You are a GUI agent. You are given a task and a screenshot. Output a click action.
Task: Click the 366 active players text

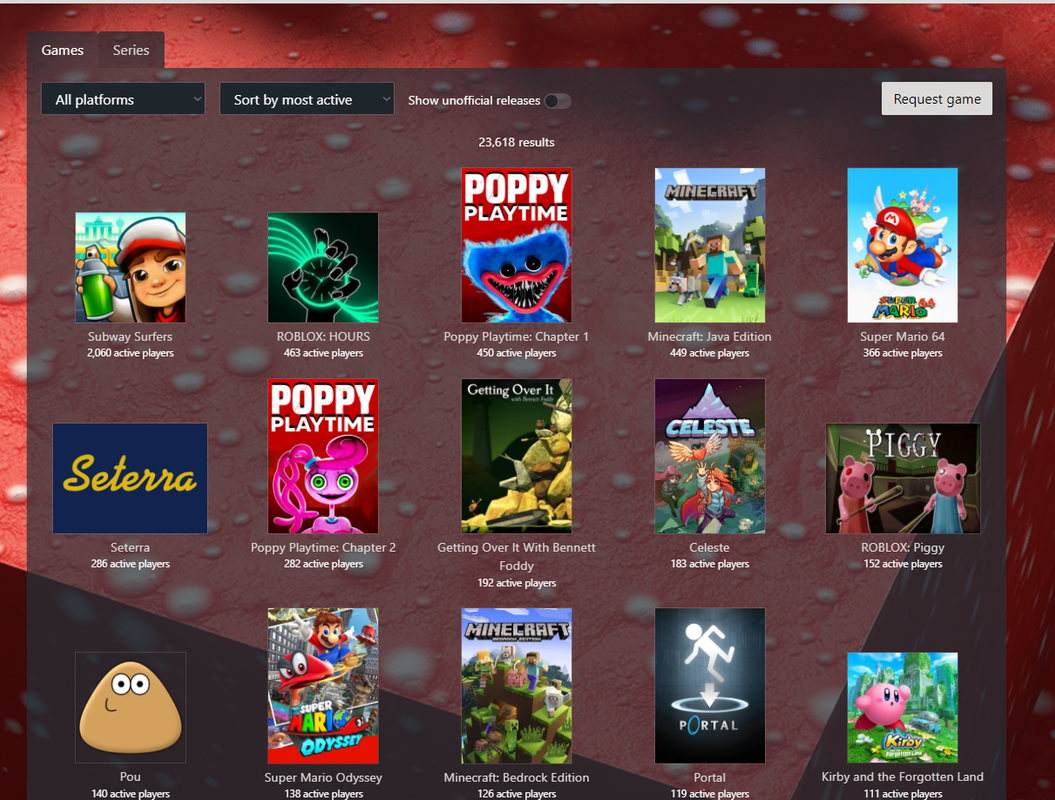pos(902,353)
